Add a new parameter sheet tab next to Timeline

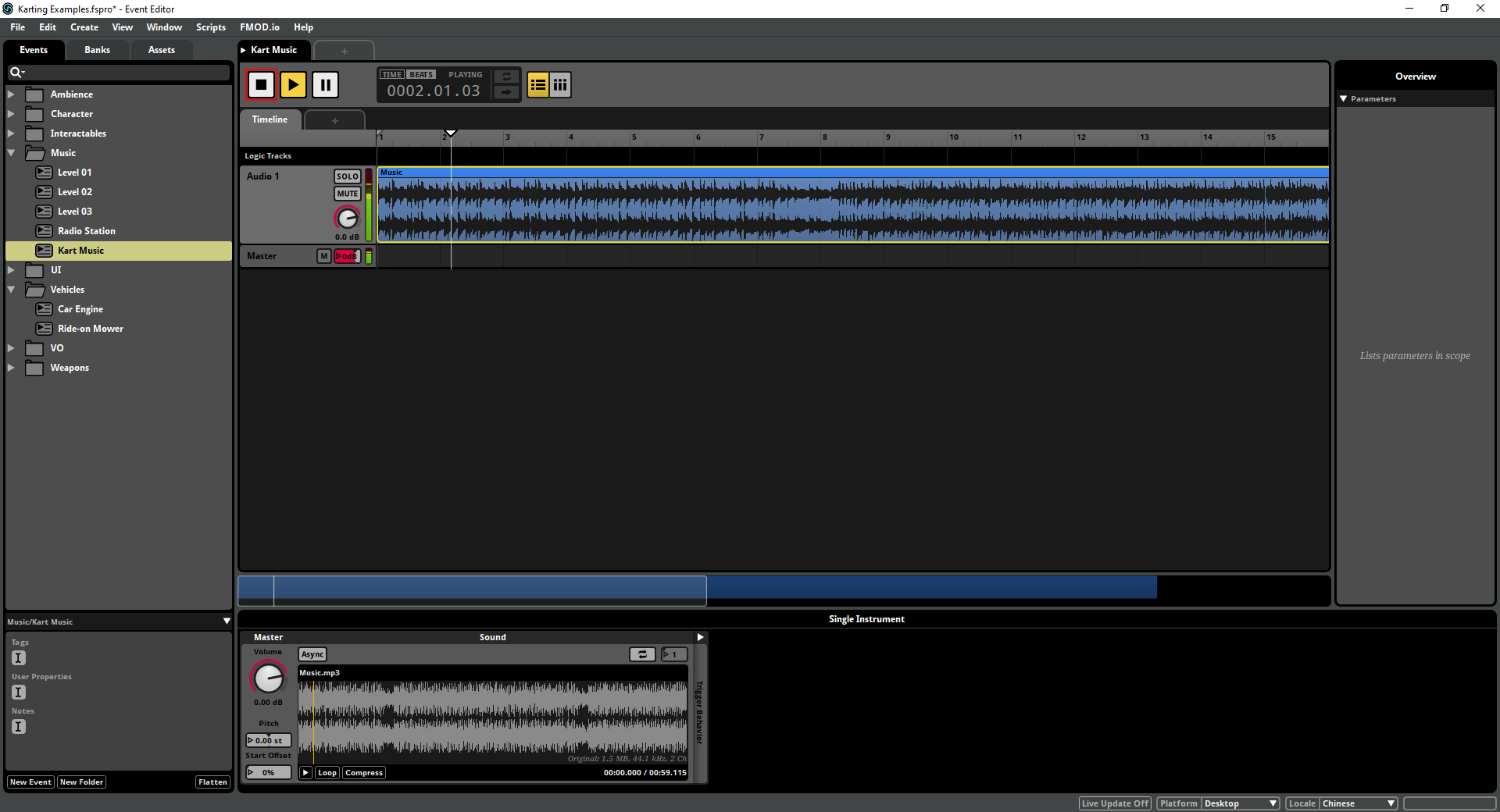point(334,121)
